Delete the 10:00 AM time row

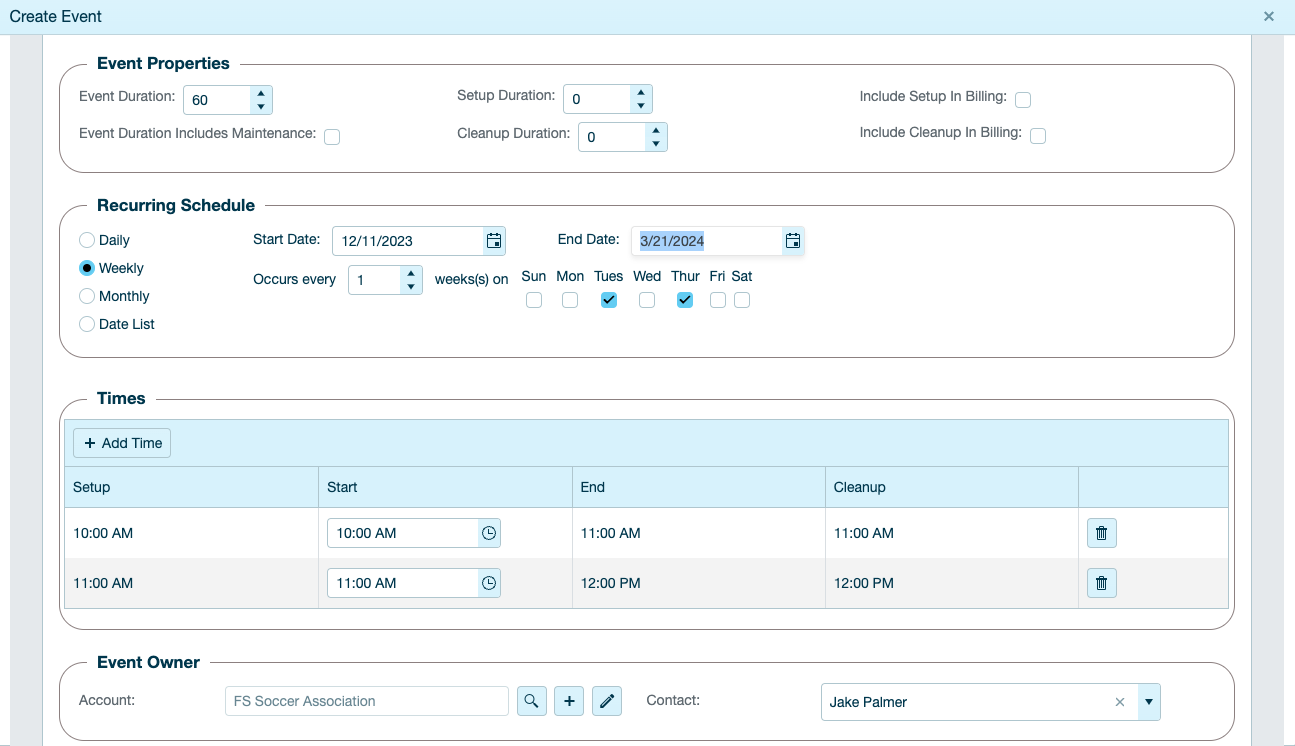(1101, 534)
